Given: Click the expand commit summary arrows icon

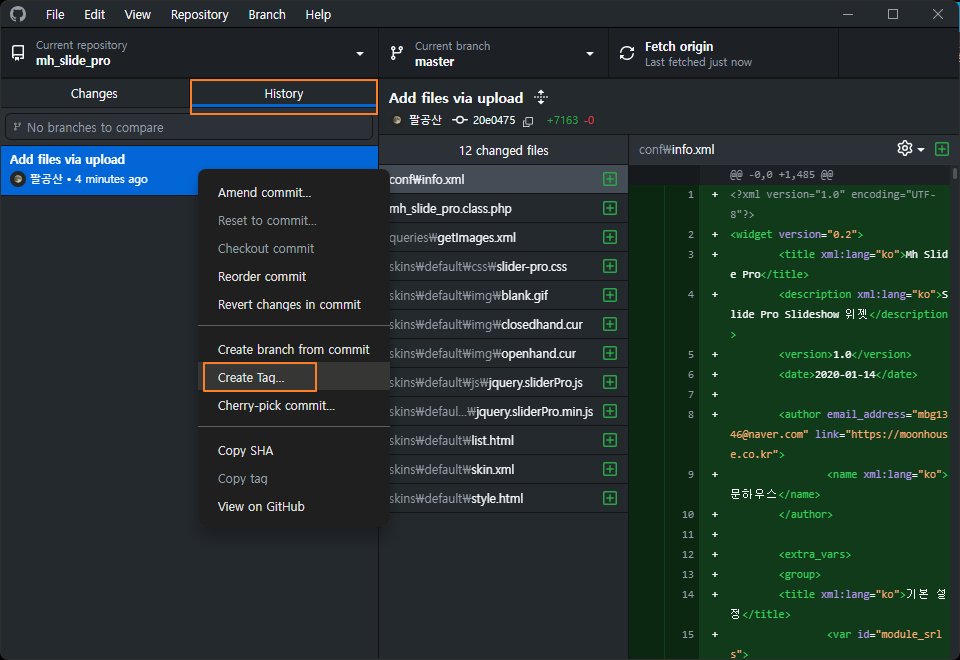Looking at the screenshot, I should [541, 97].
